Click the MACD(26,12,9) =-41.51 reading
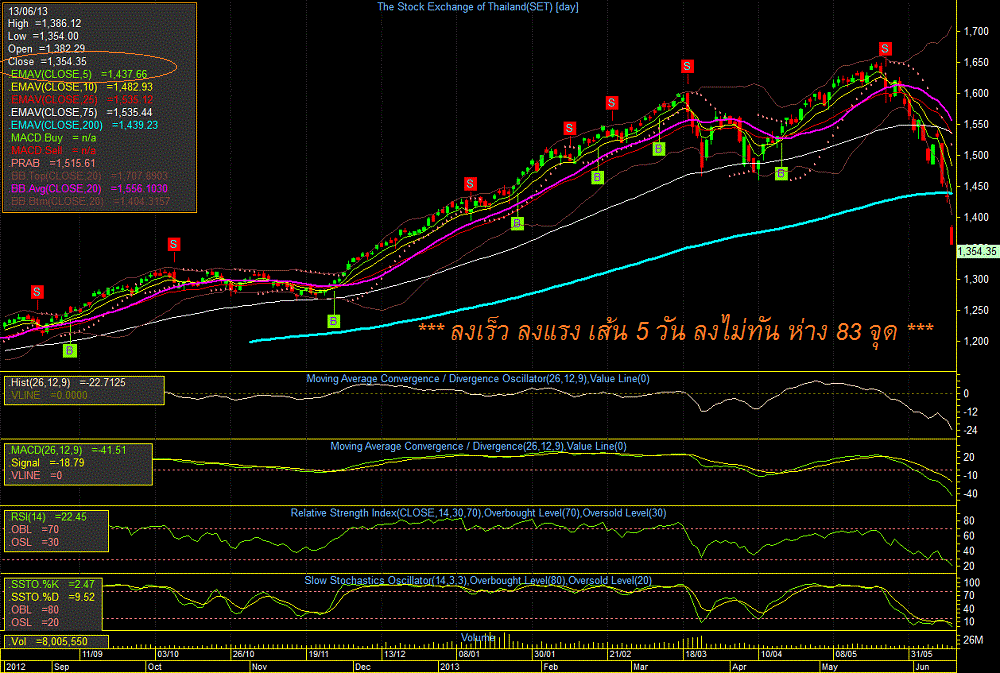Image resolution: width=1000 pixels, height=673 pixels. point(68,450)
